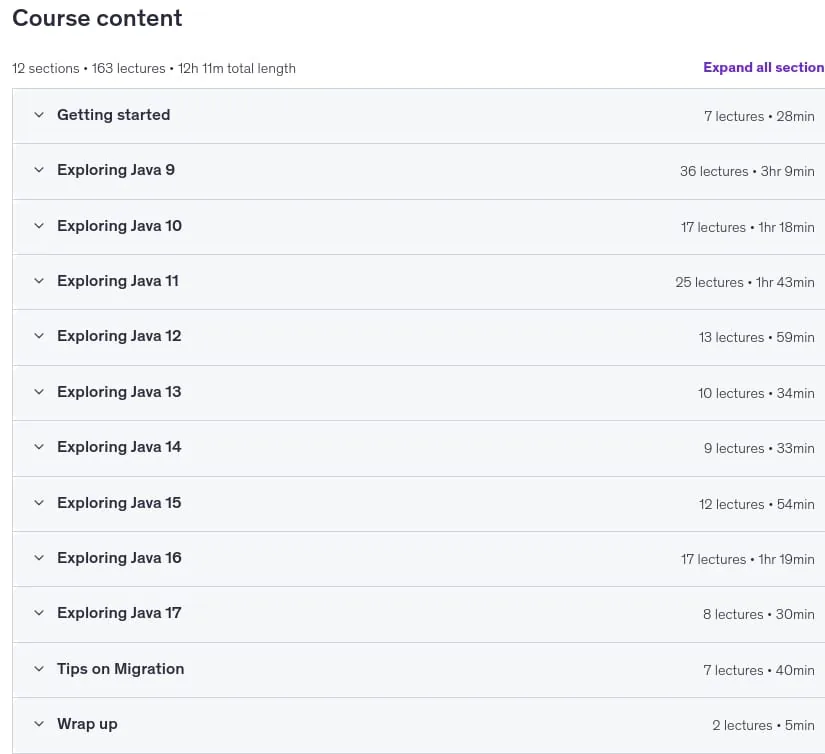825x754 pixels.
Task: Click Expand all sections link
Action: click(763, 67)
